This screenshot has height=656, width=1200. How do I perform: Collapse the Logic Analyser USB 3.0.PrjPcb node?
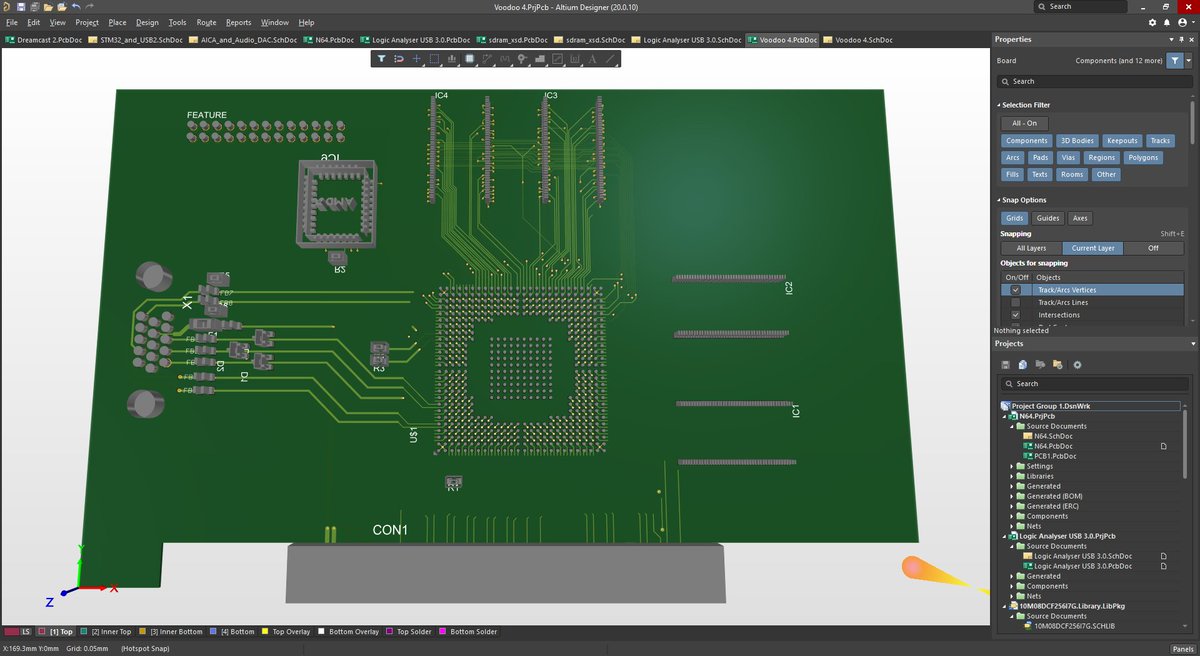[x=1003, y=536]
